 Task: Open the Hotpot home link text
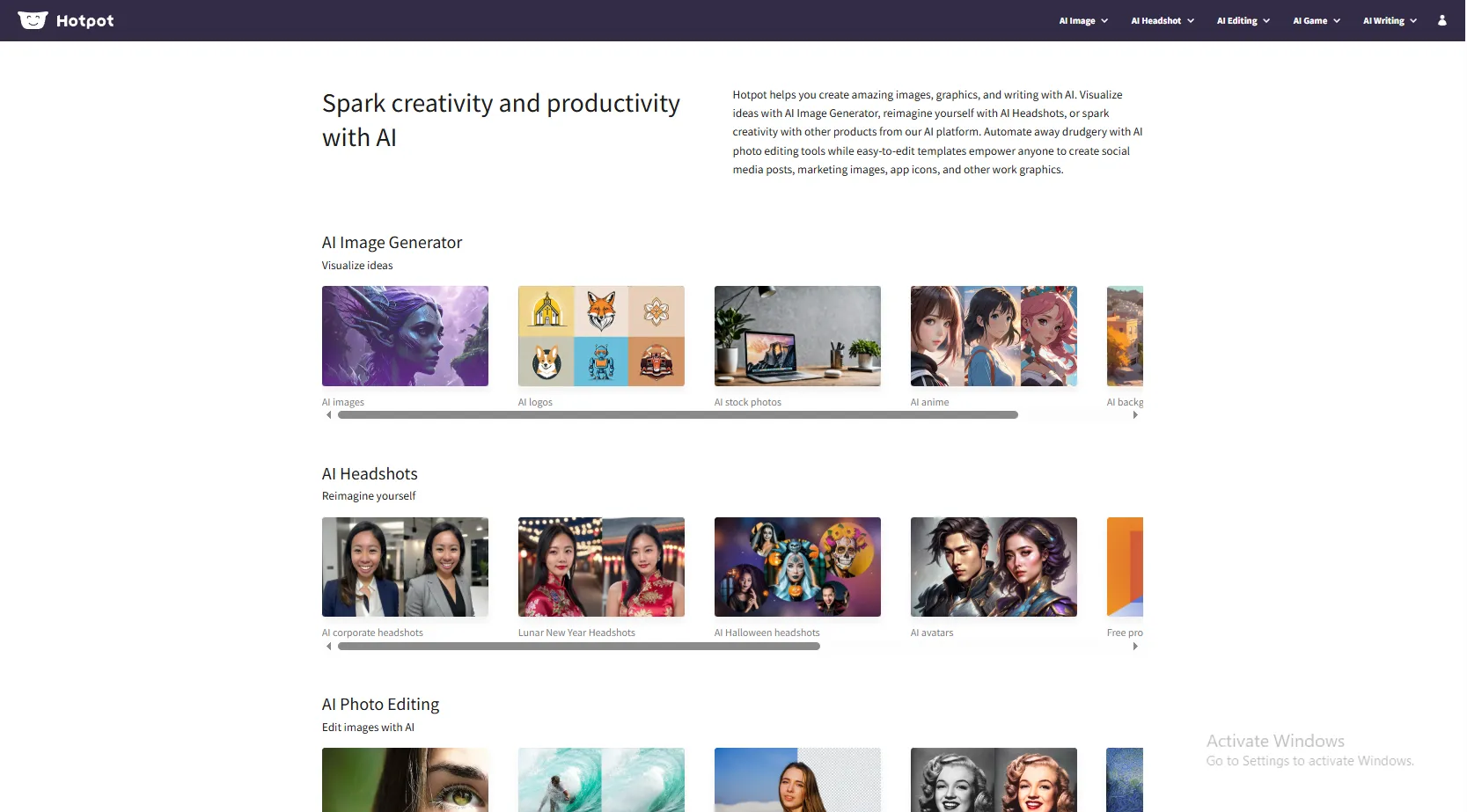(84, 21)
